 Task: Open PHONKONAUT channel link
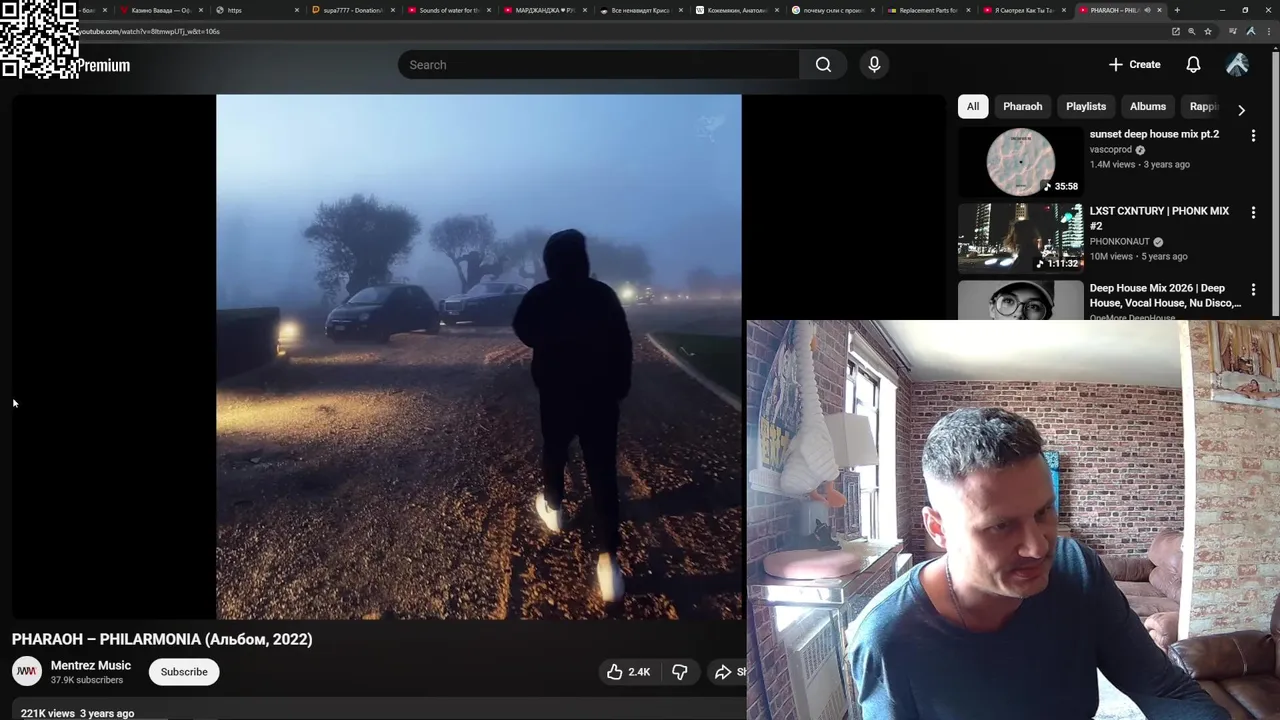click(x=1120, y=242)
